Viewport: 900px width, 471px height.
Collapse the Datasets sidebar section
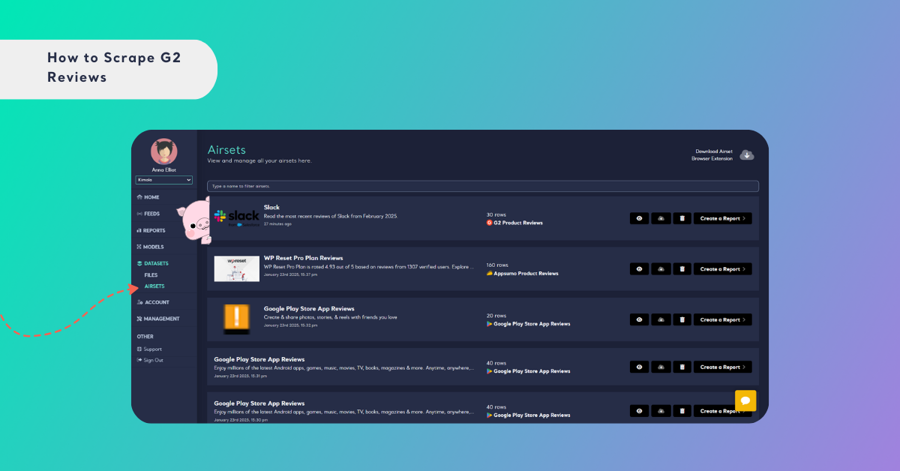pyautogui.click(x=153, y=264)
